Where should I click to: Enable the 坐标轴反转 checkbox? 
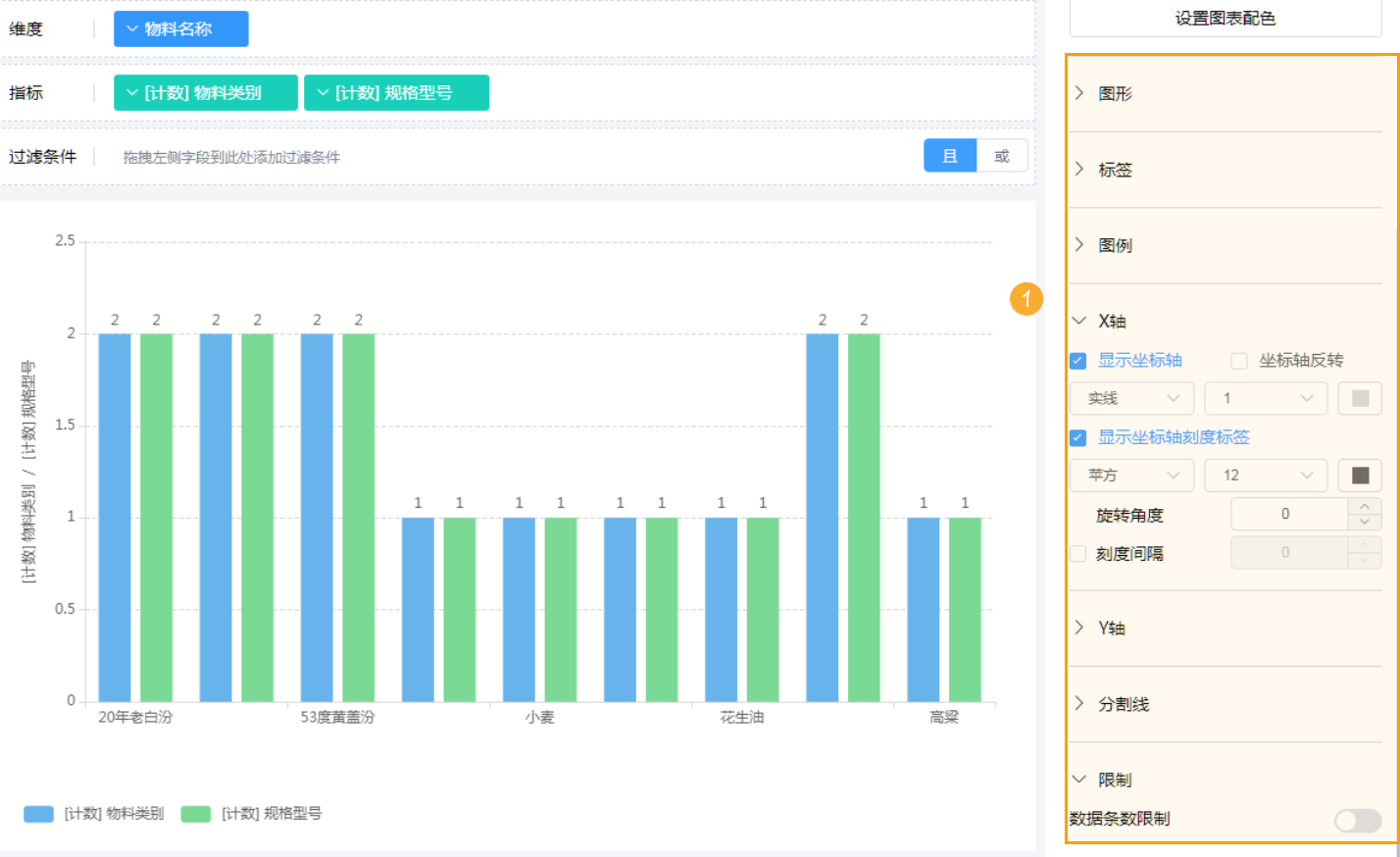click(x=1239, y=361)
